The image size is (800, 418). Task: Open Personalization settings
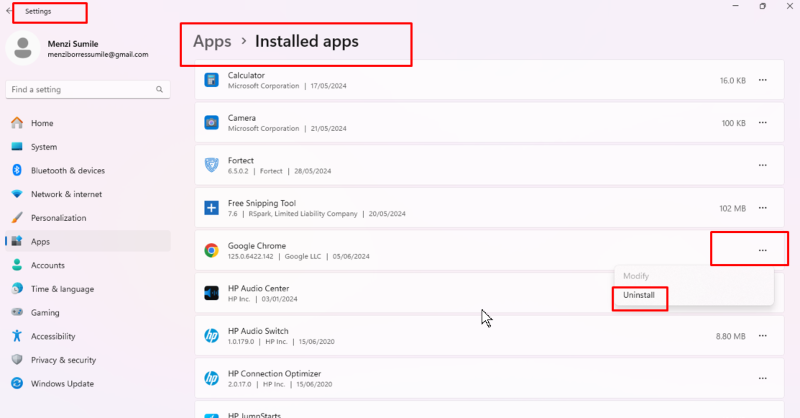click(x=88, y=217)
